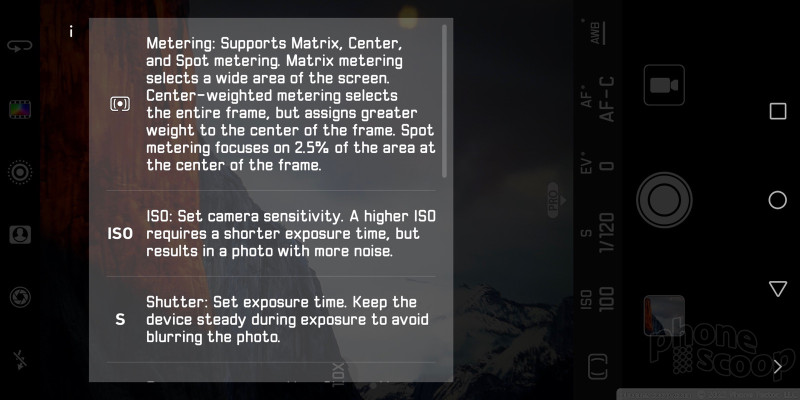Adjust the EV exposure compensation value
The image size is (800, 400).
597,166
